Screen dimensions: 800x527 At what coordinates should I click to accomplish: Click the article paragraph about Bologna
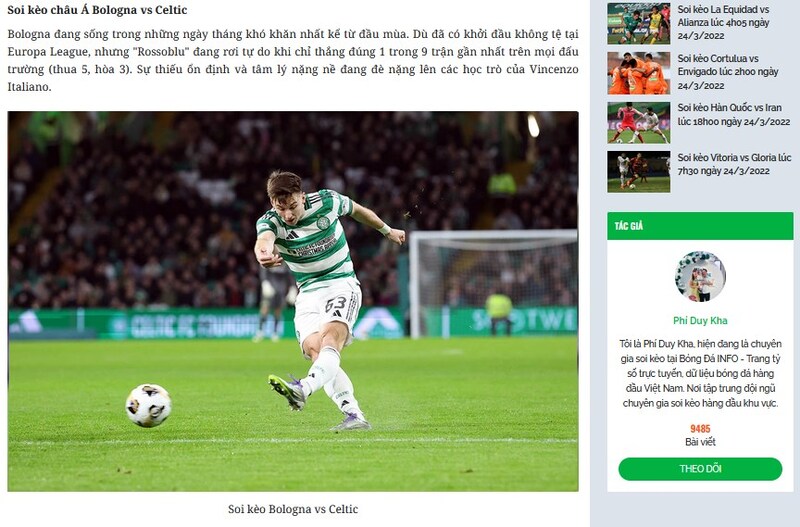(x=293, y=60)
